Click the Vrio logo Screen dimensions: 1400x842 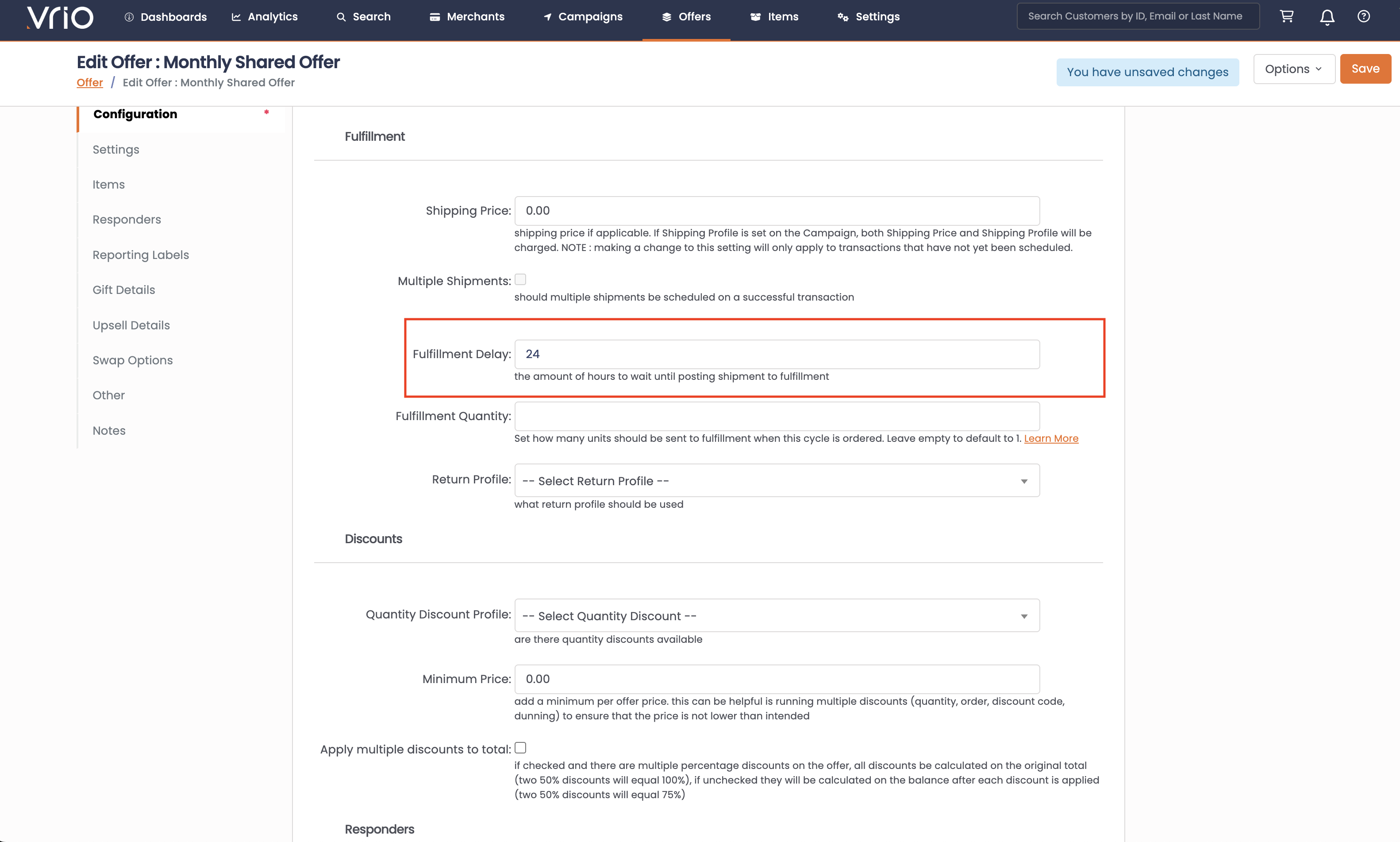60,17
